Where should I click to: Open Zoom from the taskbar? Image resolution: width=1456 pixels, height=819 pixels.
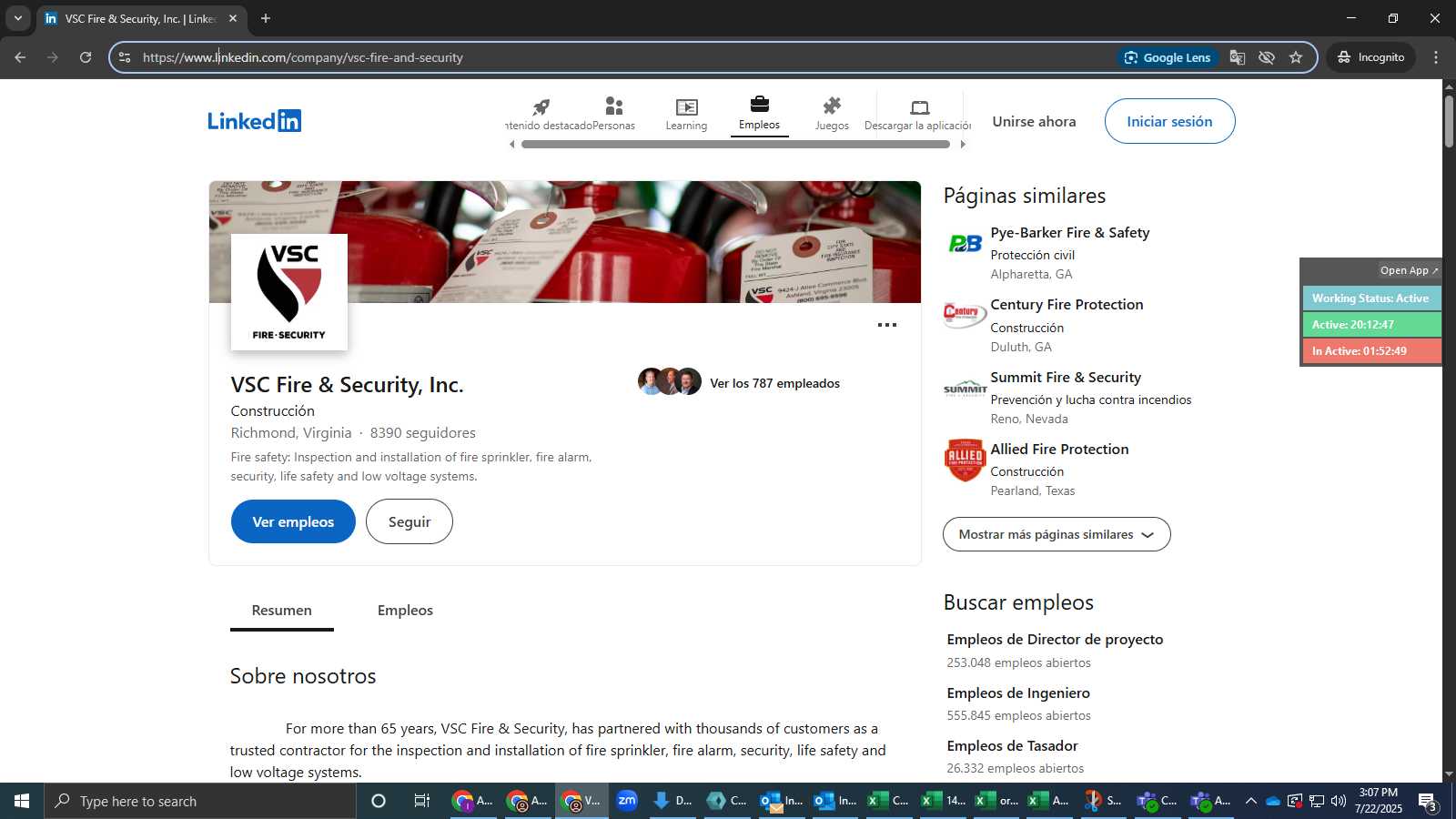pos(627,801)
